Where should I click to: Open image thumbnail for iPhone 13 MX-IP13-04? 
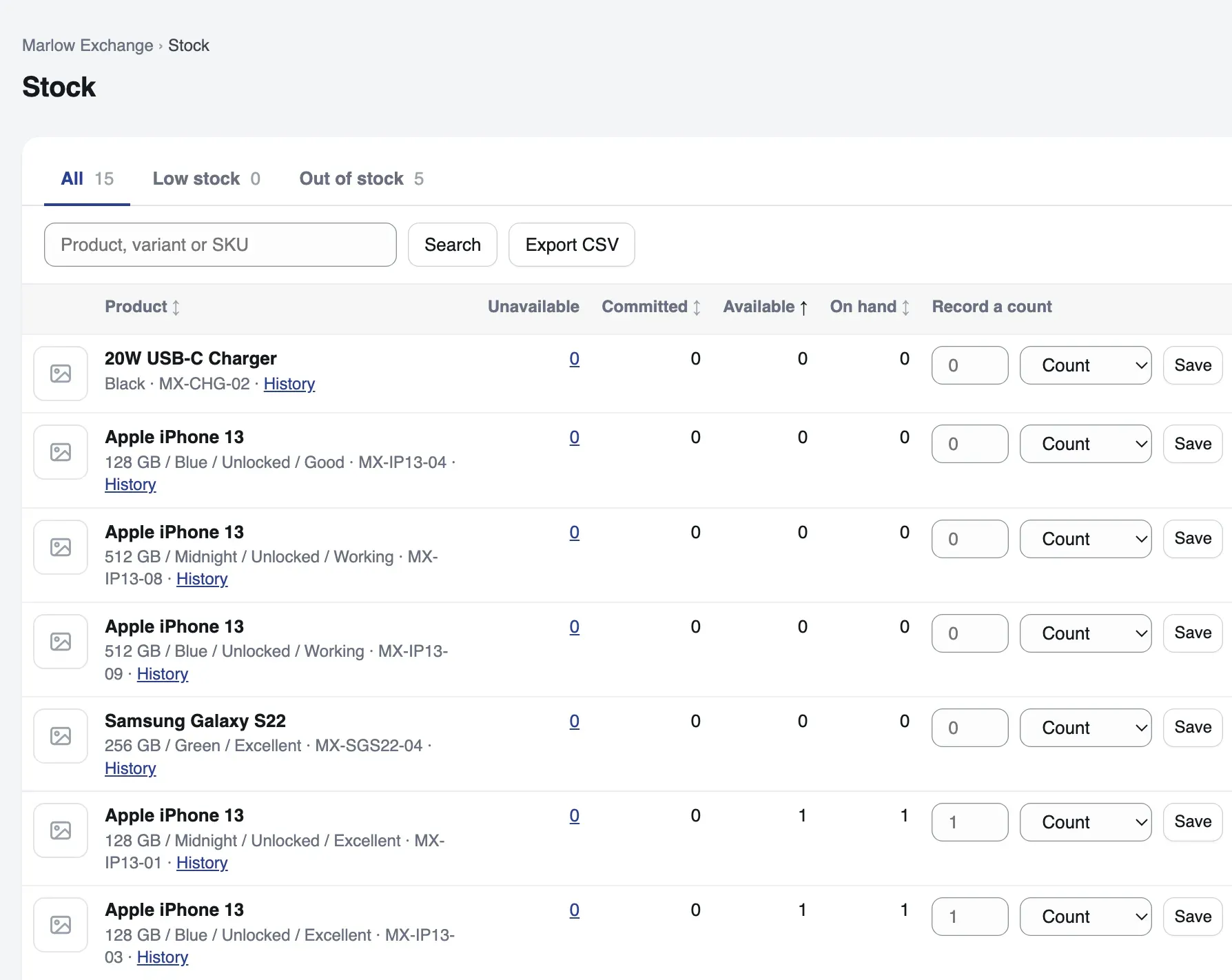[x=61, y=452]
